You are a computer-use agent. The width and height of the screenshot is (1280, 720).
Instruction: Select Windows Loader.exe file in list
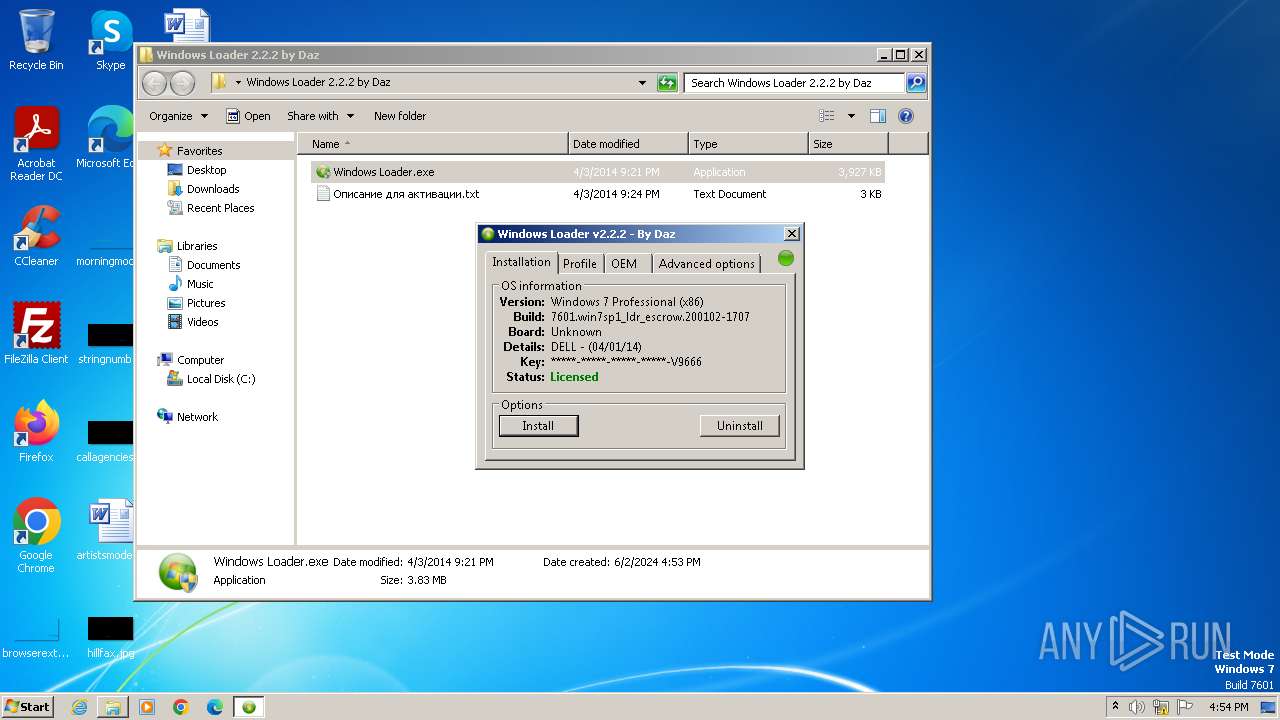598,172
